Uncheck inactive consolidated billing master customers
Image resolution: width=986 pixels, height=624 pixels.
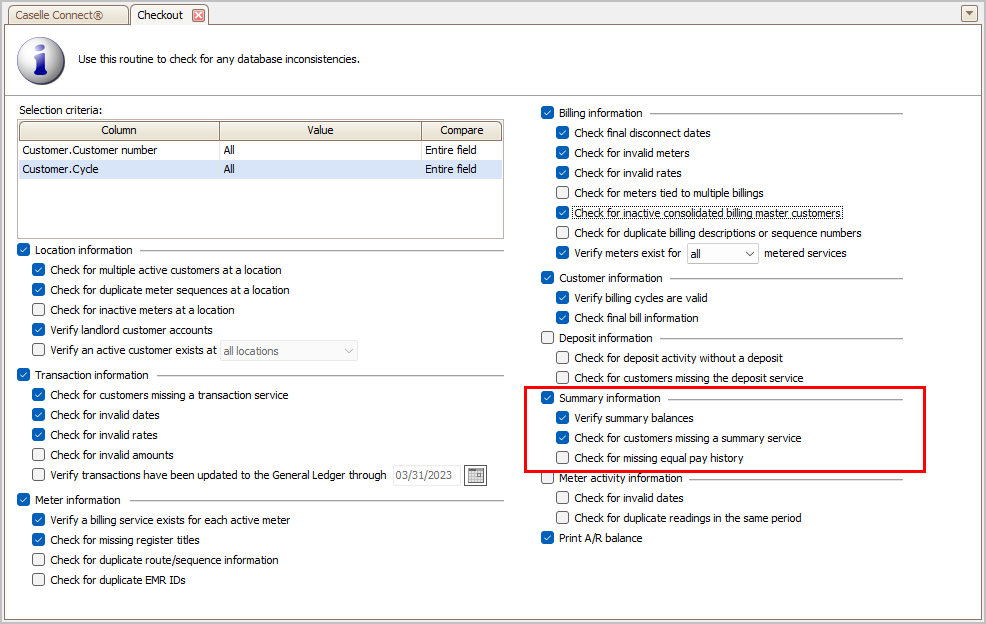tap(563, 213)
